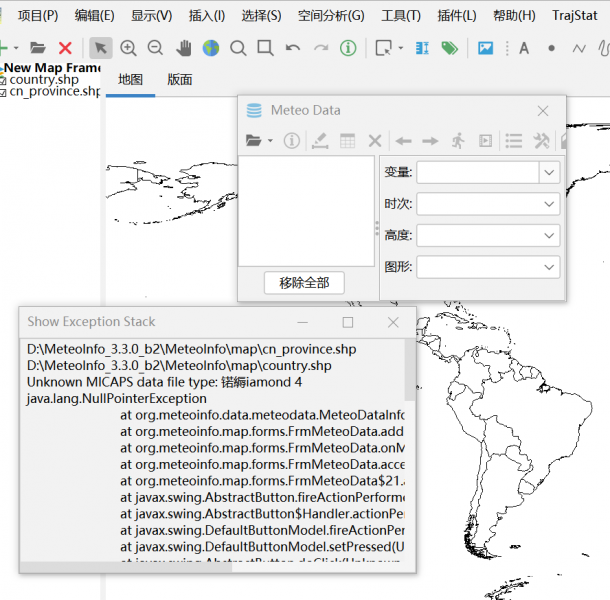The width and height of the screenshot is (610, 600).
Task: Open the 空间分析(G) menu
Action: point(330,16)
